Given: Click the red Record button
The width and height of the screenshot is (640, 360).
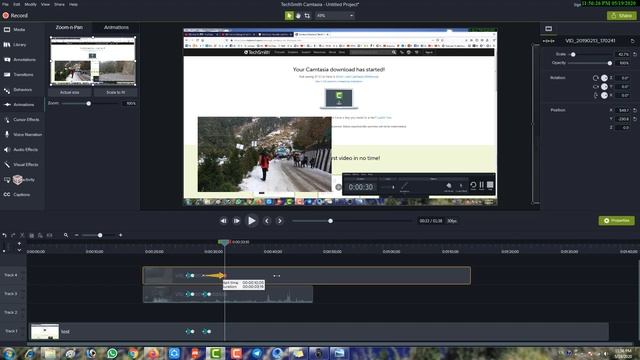Looking at the screenshot, I should [x=15, y=16].
